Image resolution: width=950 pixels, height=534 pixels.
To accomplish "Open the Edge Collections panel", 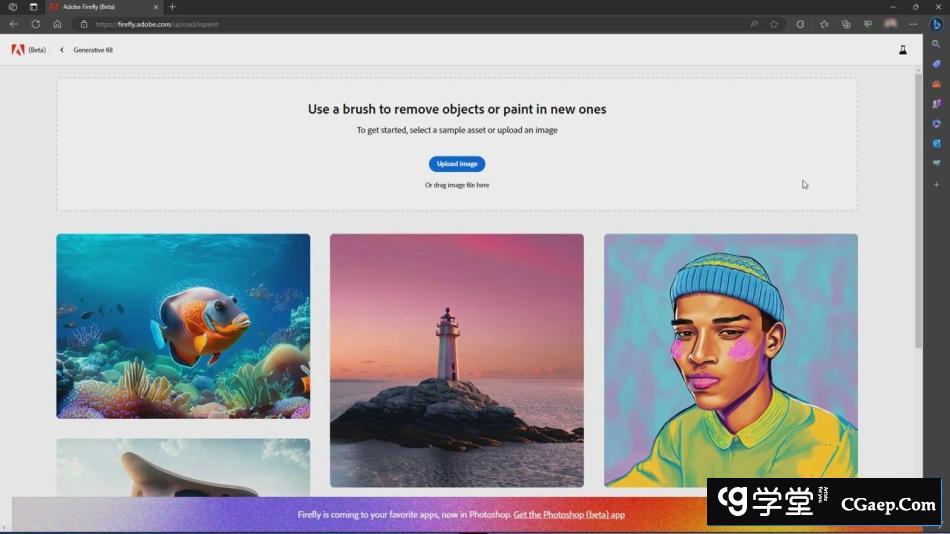I will point(846,24).
